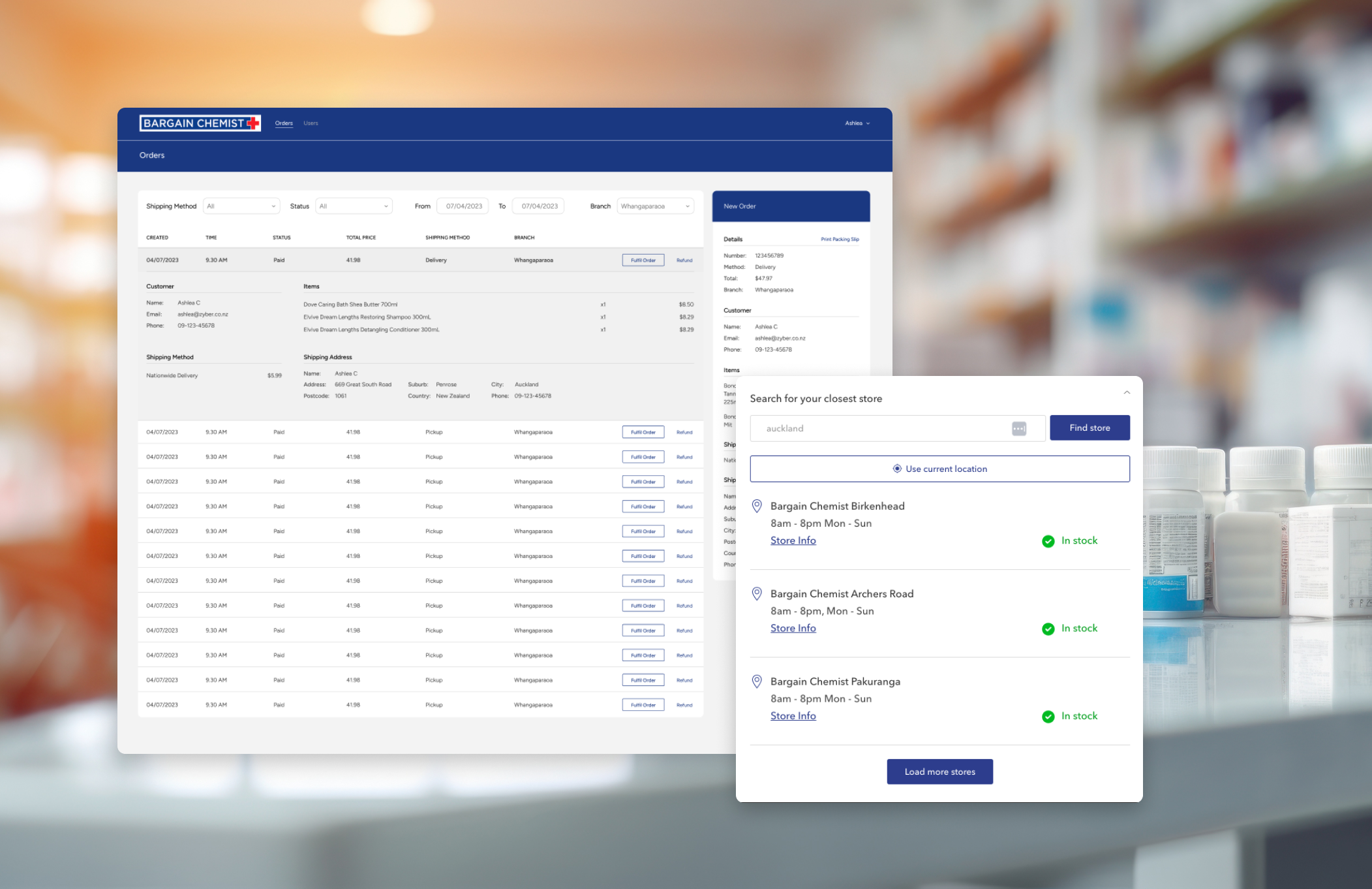Click Load more stores button
The image size is (1372, 889).
(x=939, y=772)
